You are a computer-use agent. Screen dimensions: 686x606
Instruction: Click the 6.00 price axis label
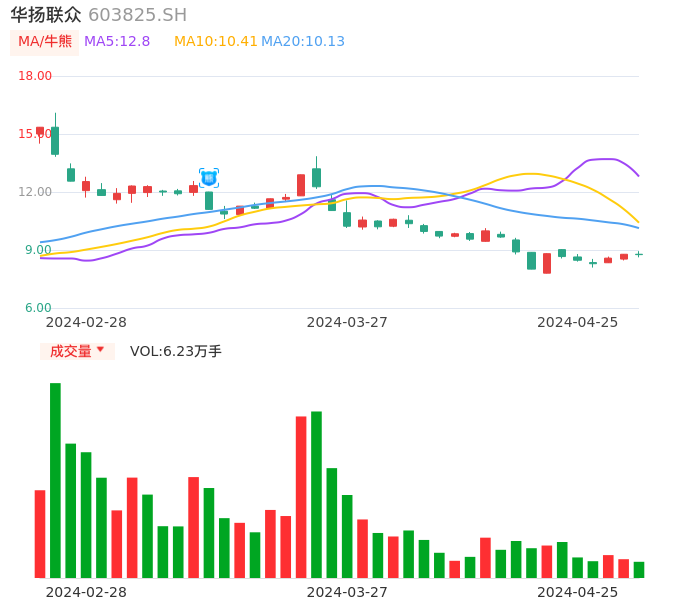pyautogui.click(x=38, y=308)
